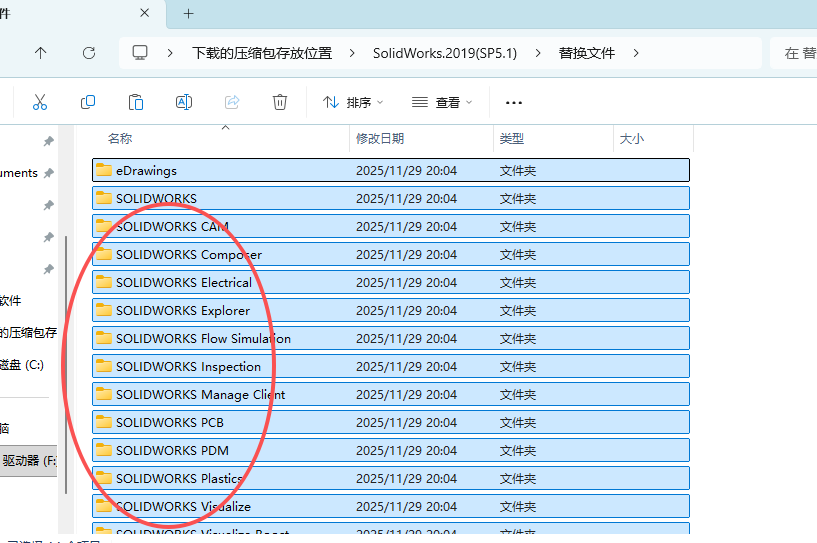Expand chevron after 下载的压缩包存放位置

click(x=352, y=53)
